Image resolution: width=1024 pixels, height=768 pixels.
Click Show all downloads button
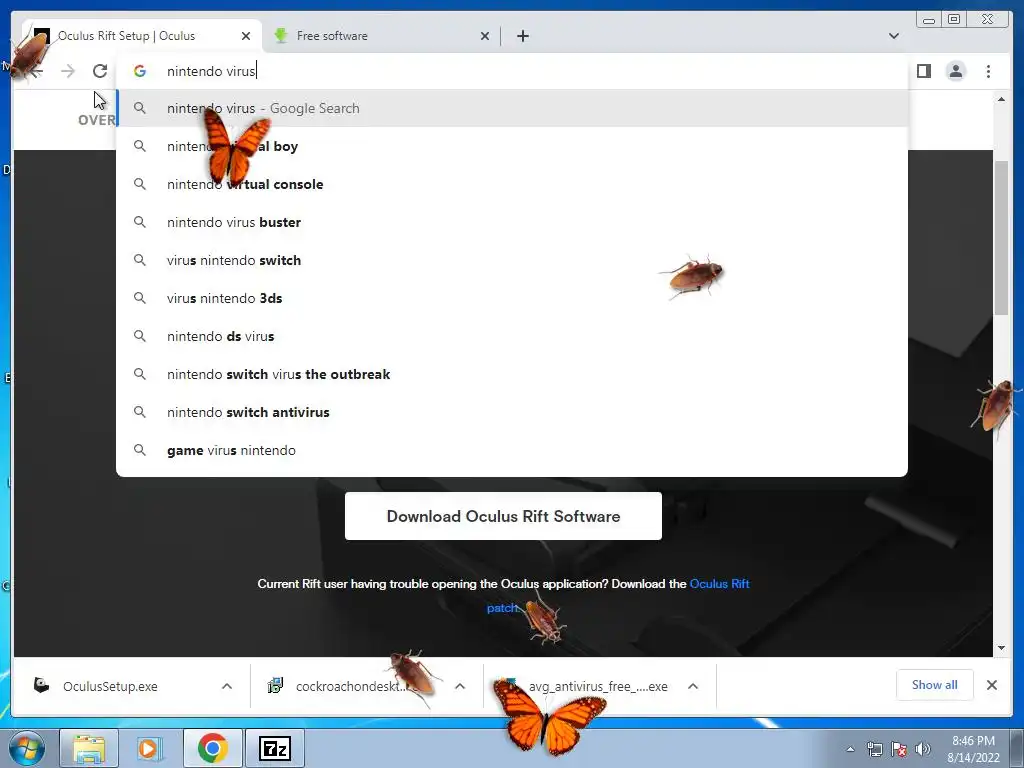point(935,685)
